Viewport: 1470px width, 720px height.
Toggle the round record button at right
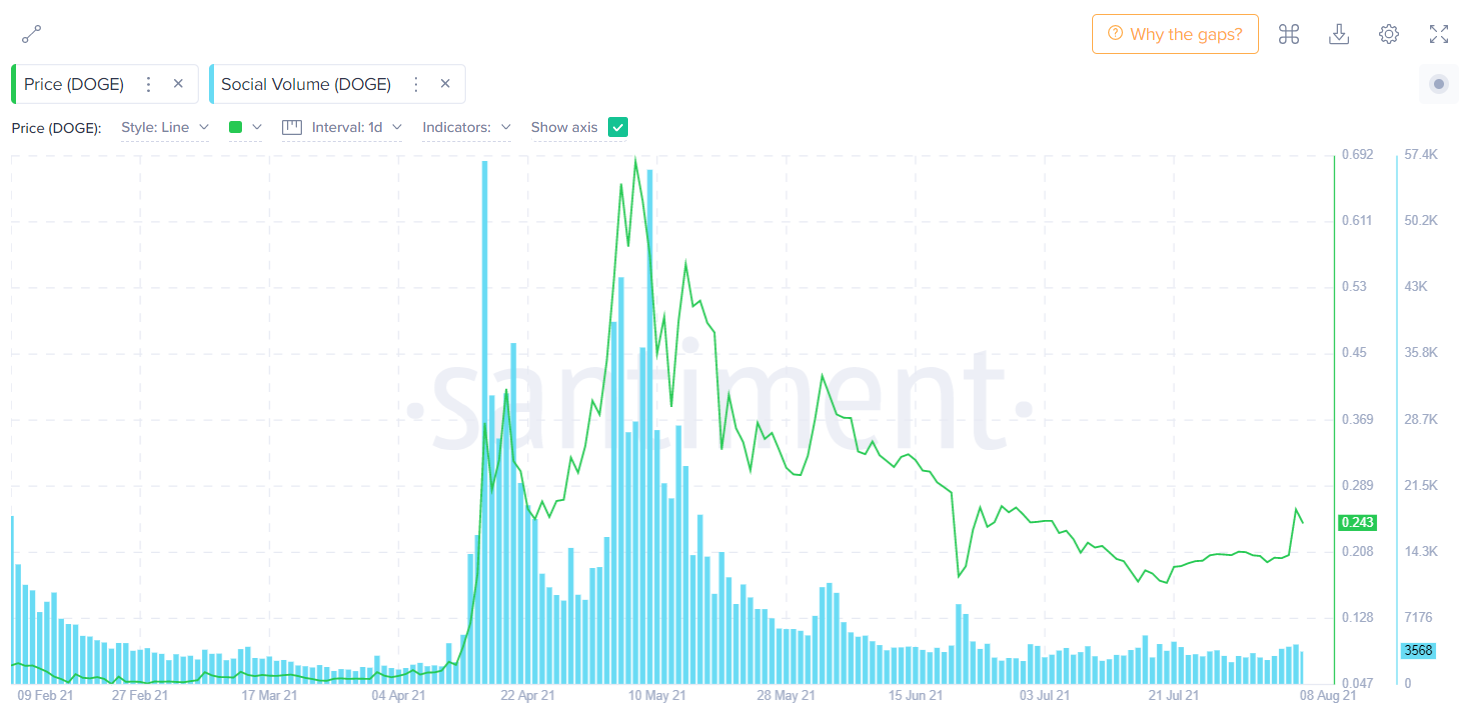point(1439,84)
